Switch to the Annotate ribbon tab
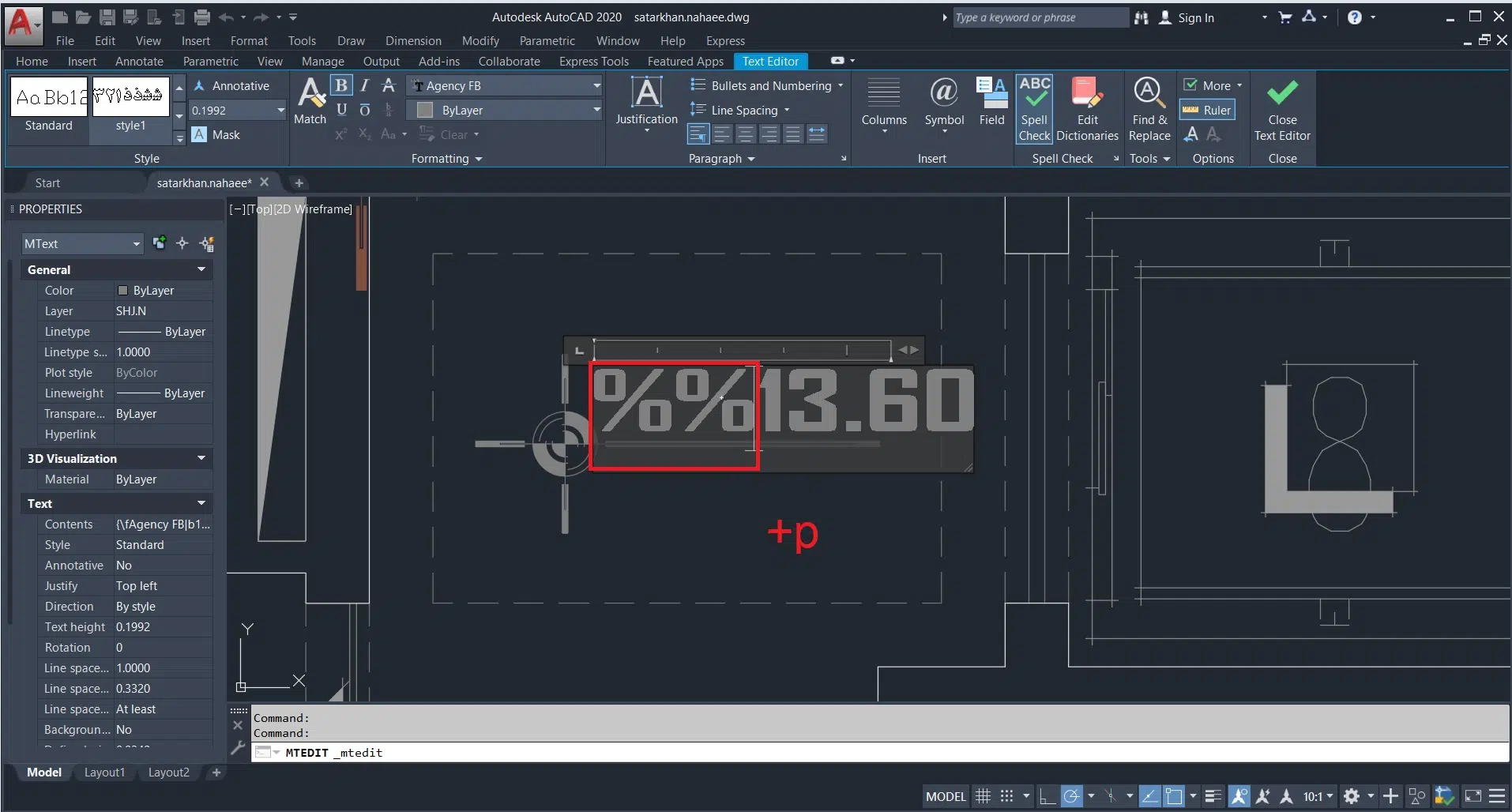The width and height of the screenshot is (1512, 812). (139, 62)
